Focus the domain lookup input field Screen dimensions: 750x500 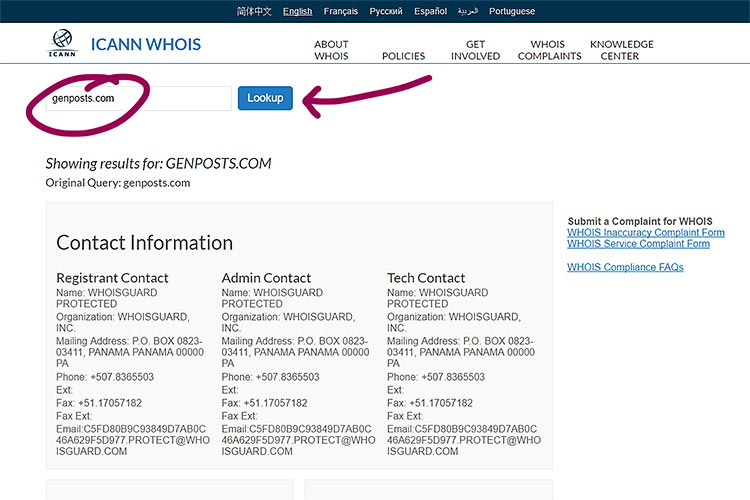(139, 99)
